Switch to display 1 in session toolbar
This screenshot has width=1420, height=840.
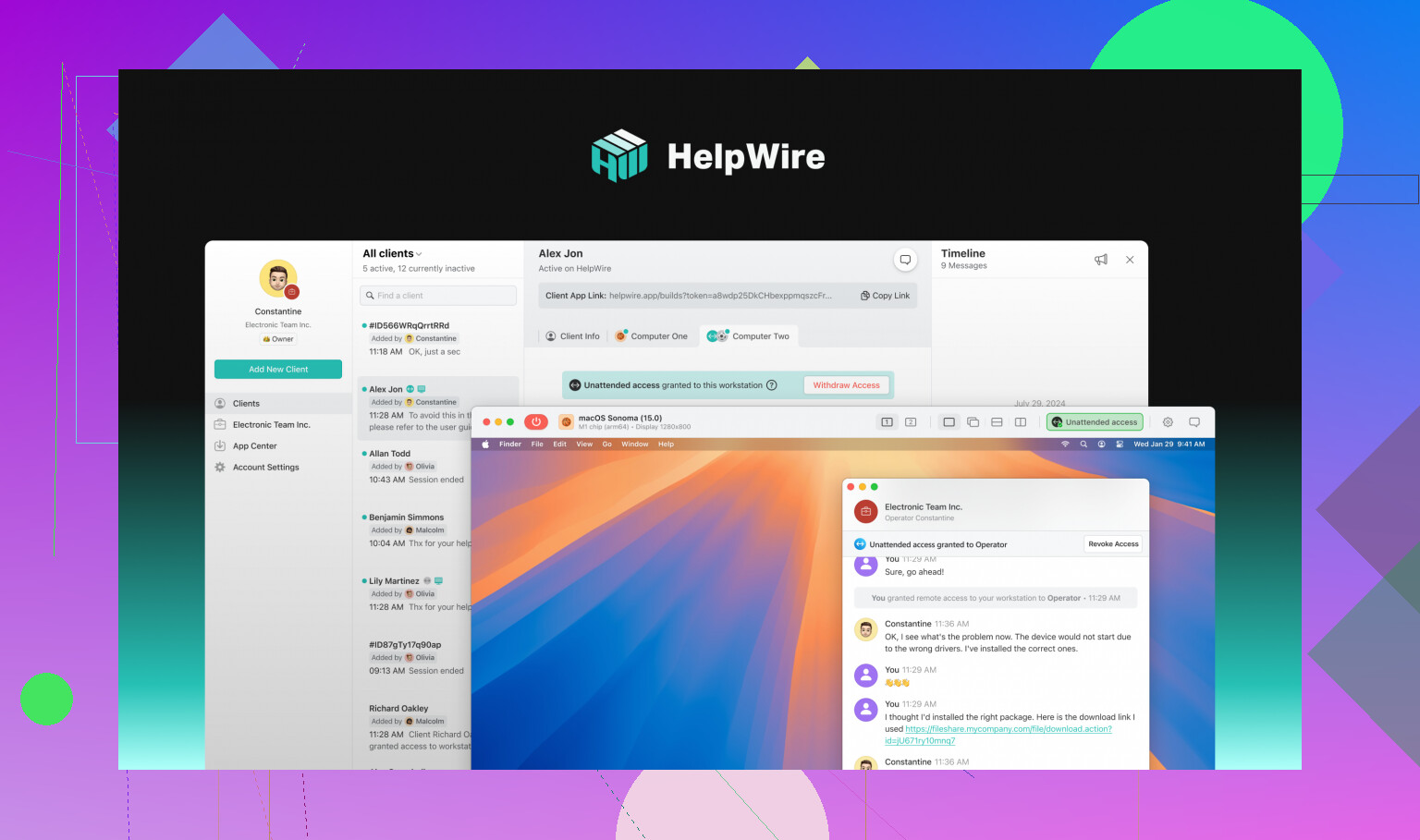coord(887,422)
